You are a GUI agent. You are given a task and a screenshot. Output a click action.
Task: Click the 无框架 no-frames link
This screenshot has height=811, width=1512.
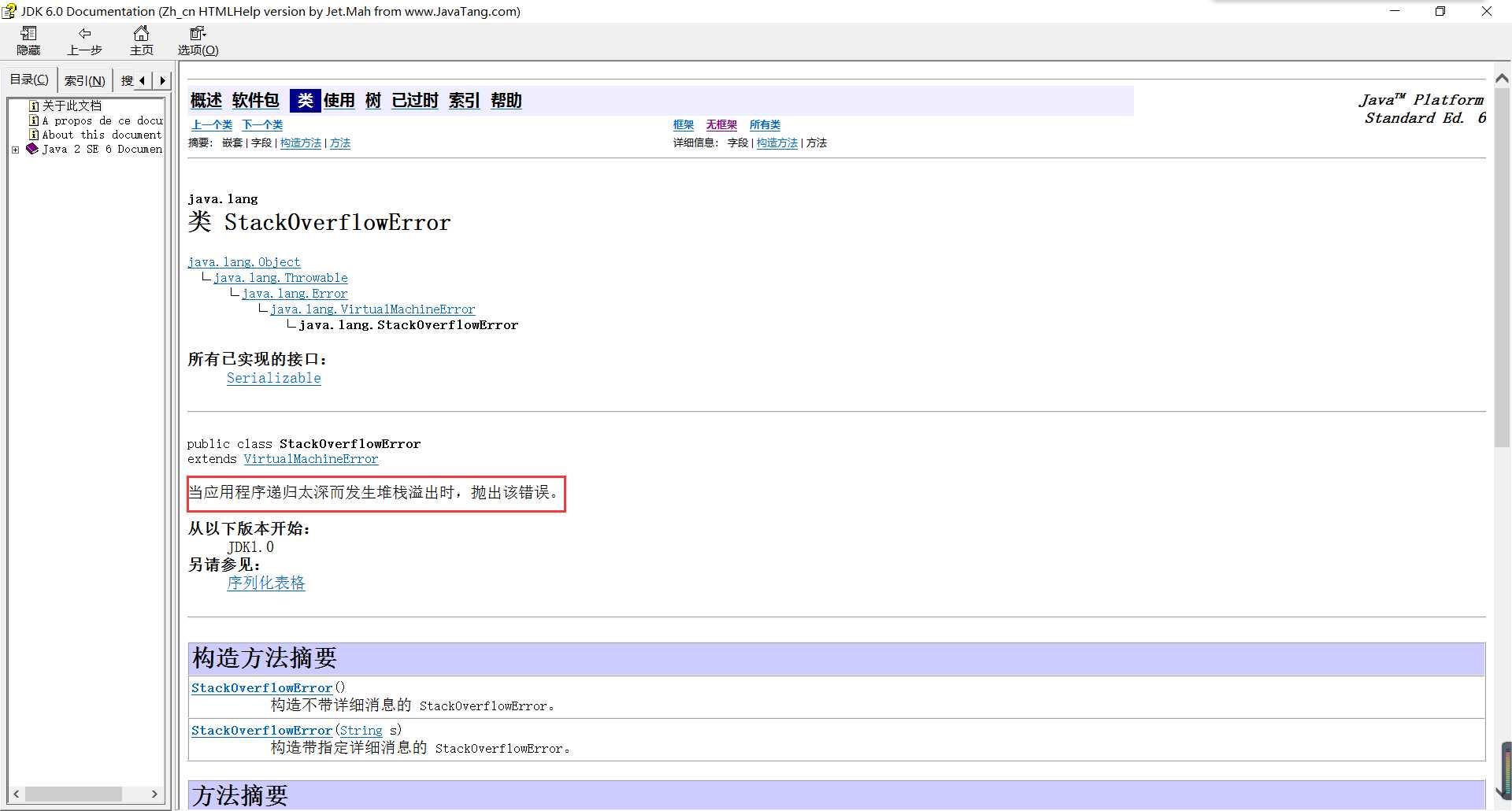[x=721, y=124]
